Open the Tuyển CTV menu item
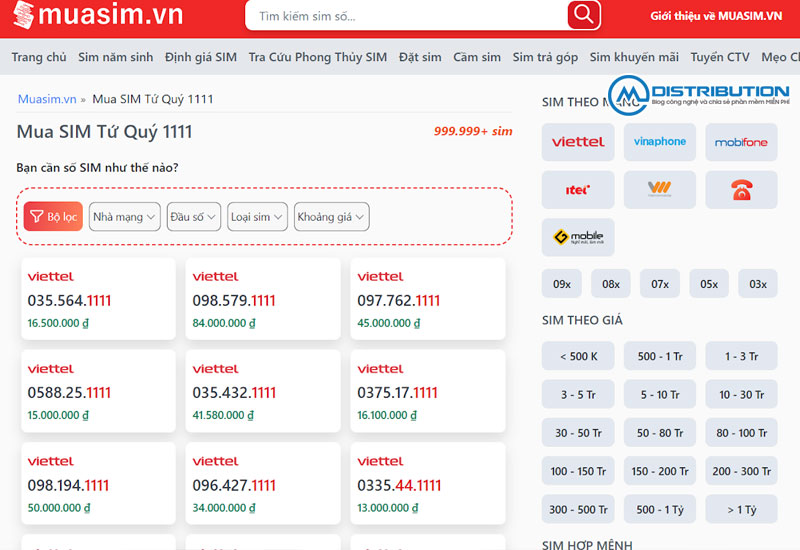The image size is (800, 550). click(720, 57)
